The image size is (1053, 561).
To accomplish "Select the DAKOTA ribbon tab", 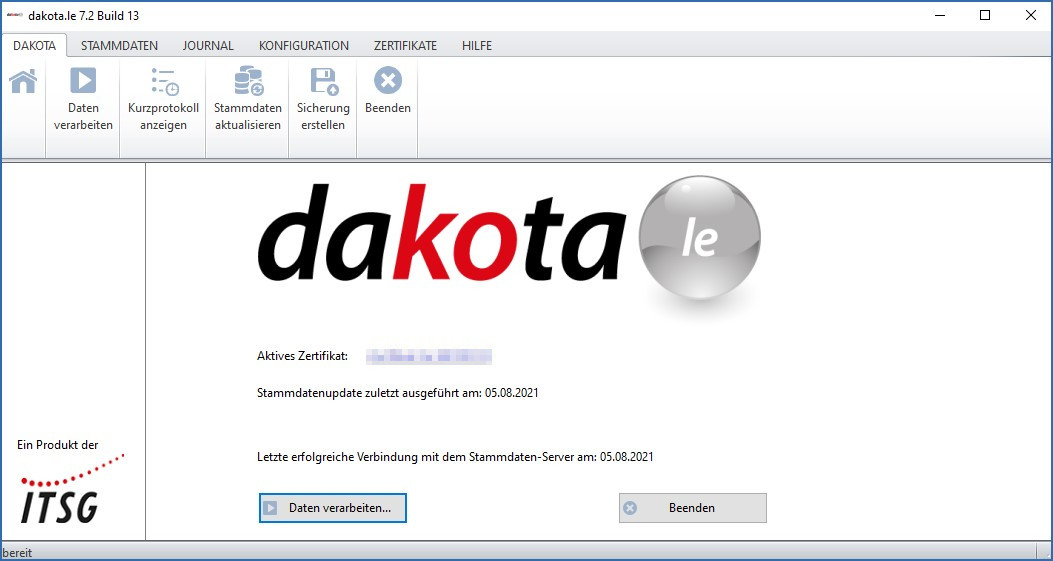I will pyautogui.click(x=34, y=45).
